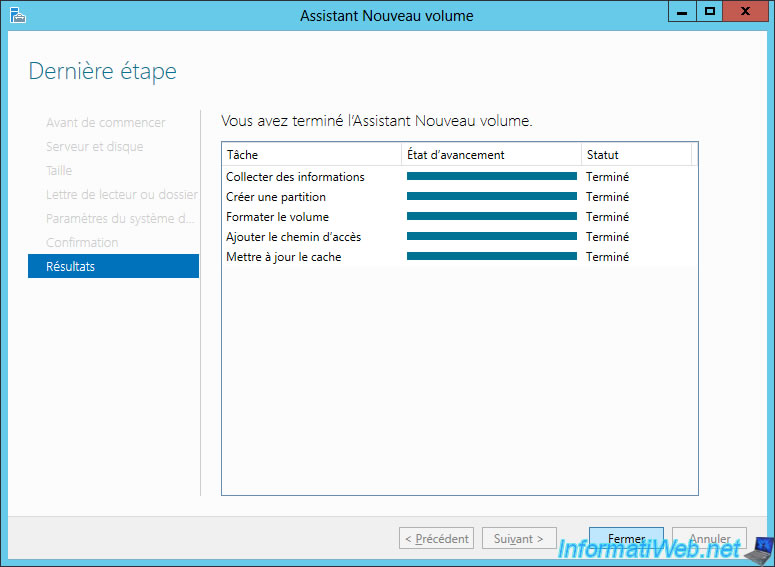
Task: Click the État d'avancement column header
Action: pos(491,154)
